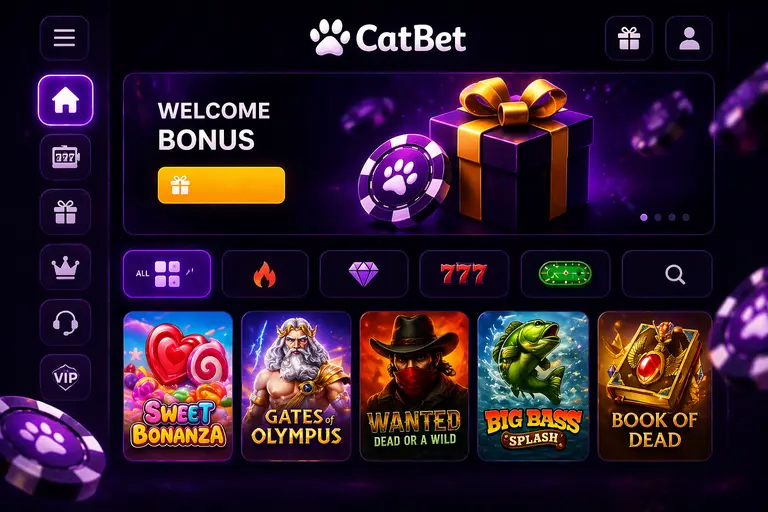Click the CatBet paw logo
This screenshot has width=768, height=512.
click(x=388, y=37)
